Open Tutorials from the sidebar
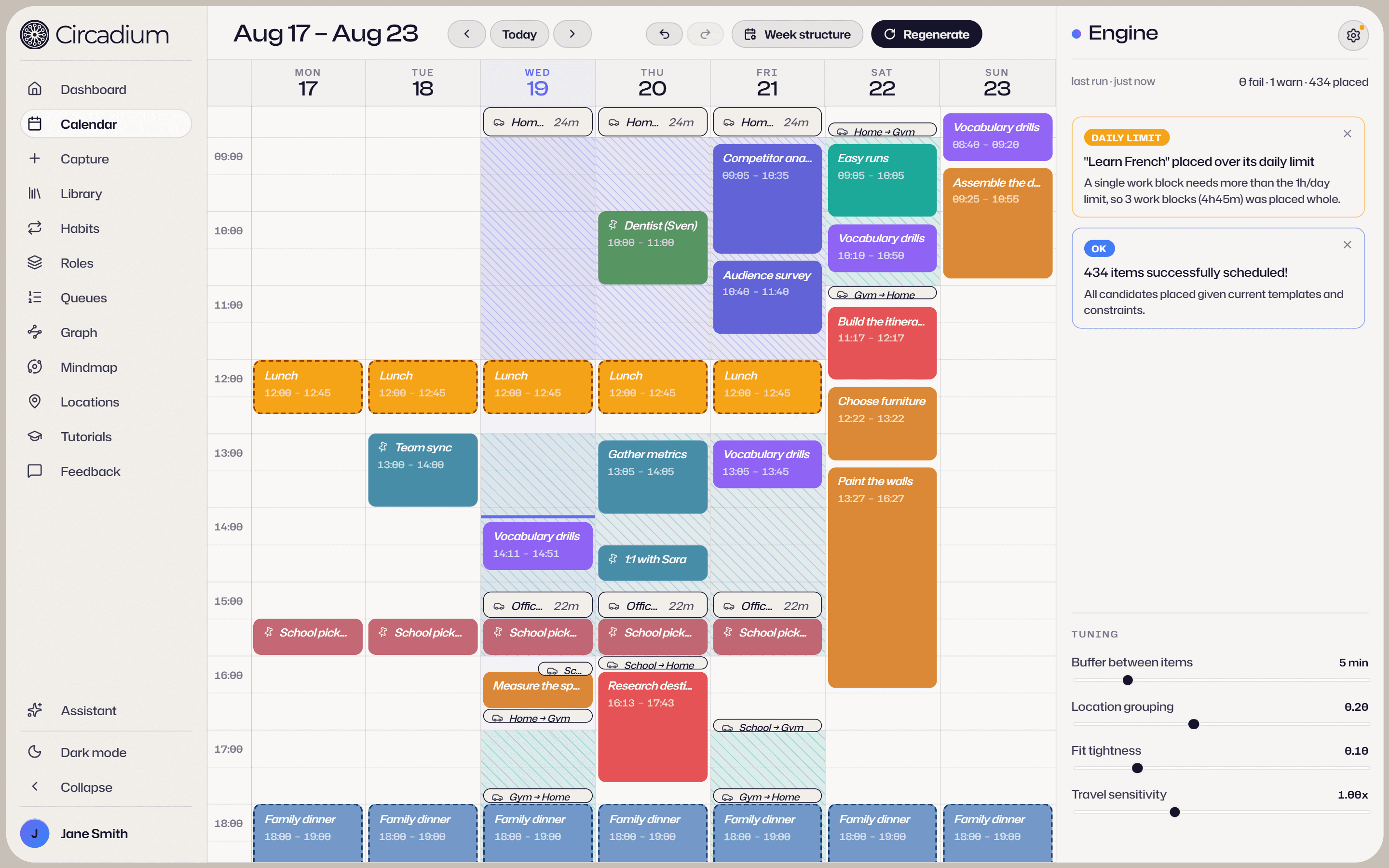 point(106,437)
